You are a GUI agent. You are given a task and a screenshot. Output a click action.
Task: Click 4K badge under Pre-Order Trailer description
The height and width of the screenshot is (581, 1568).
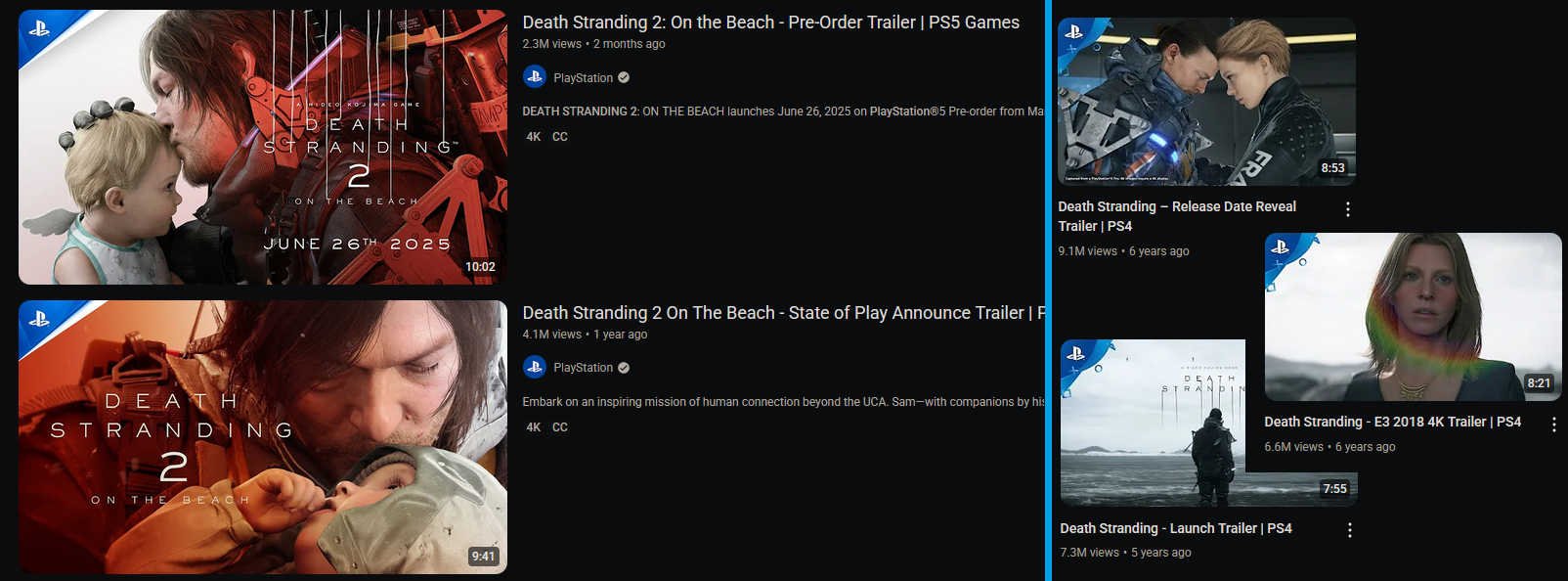534,137
